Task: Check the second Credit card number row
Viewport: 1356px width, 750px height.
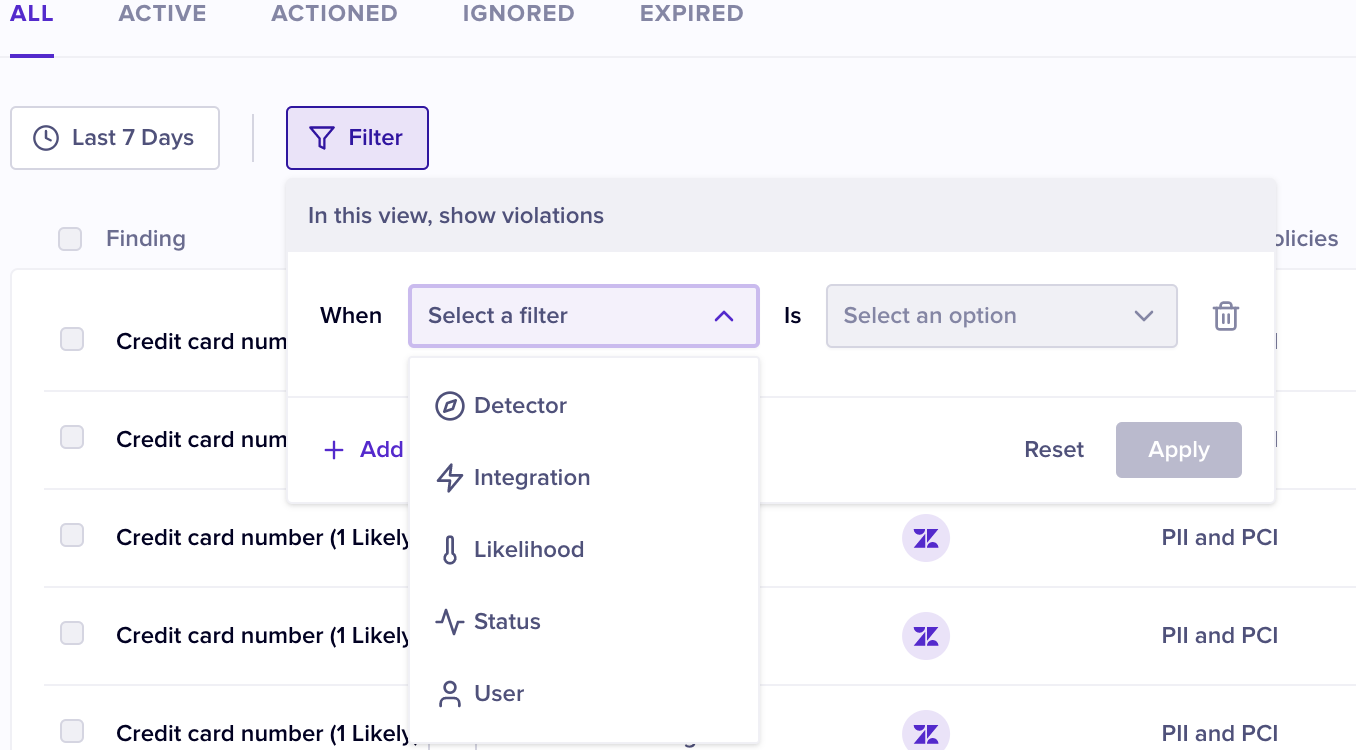Action: [x=72, y=438]
